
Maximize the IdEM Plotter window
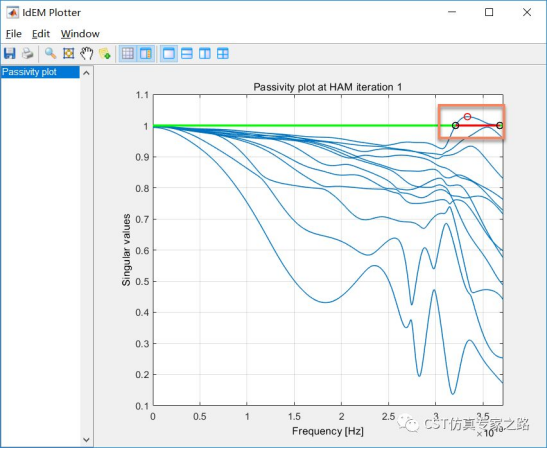[489, 13]
